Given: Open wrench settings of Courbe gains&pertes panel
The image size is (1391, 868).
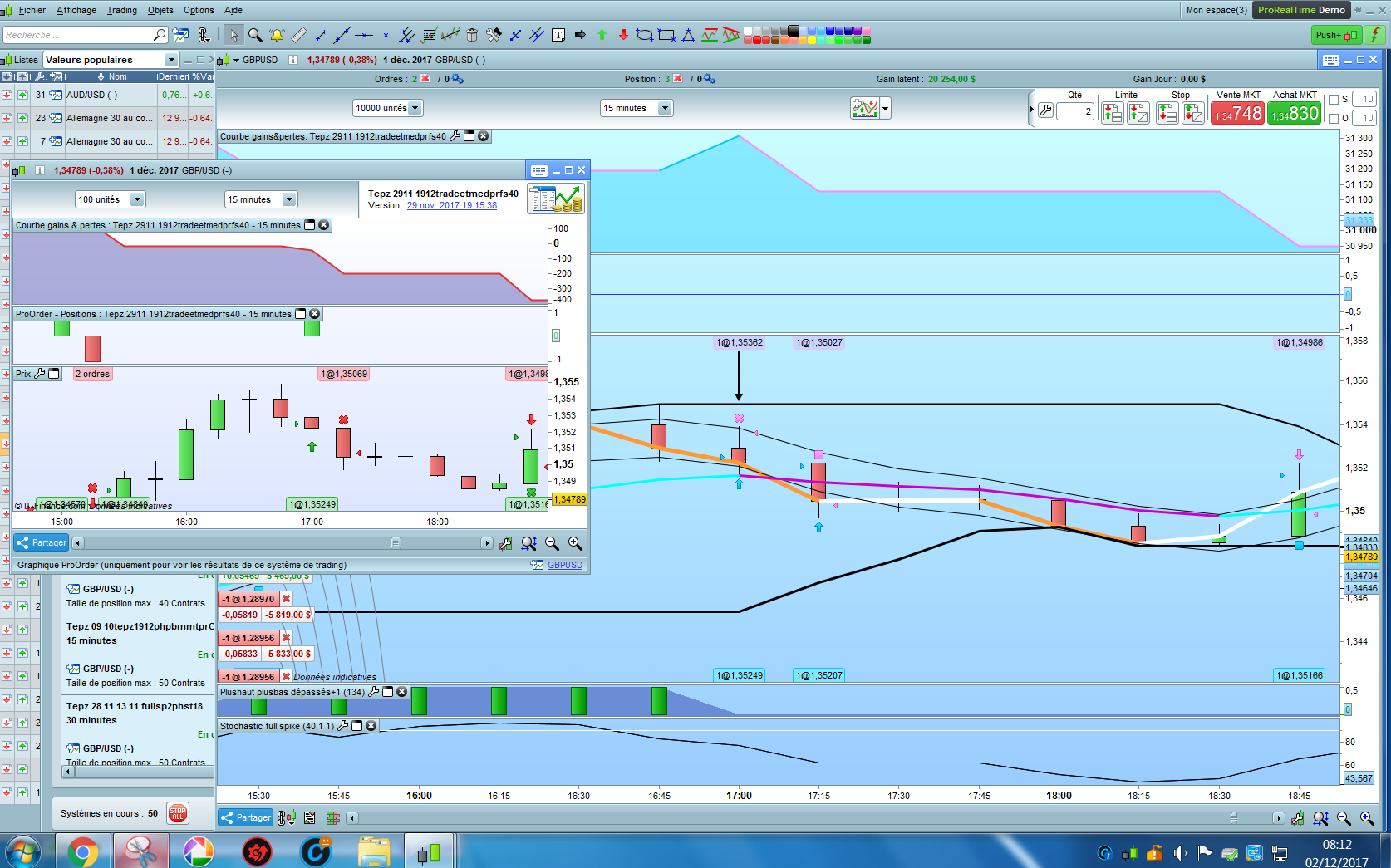Looking at the screenshot, I should (x=455, y=136).
